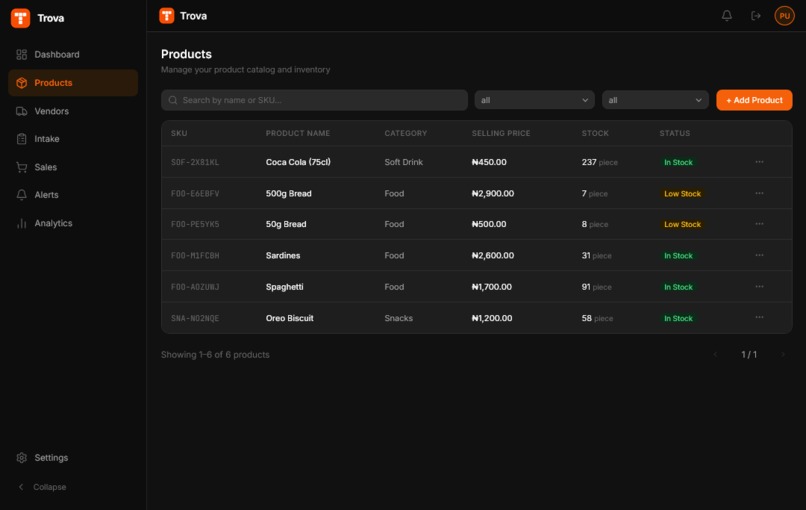The width and height of the screenshot is (806, 510).
Task: Click the Dashboard grid icon
Action: click(22, 54)
